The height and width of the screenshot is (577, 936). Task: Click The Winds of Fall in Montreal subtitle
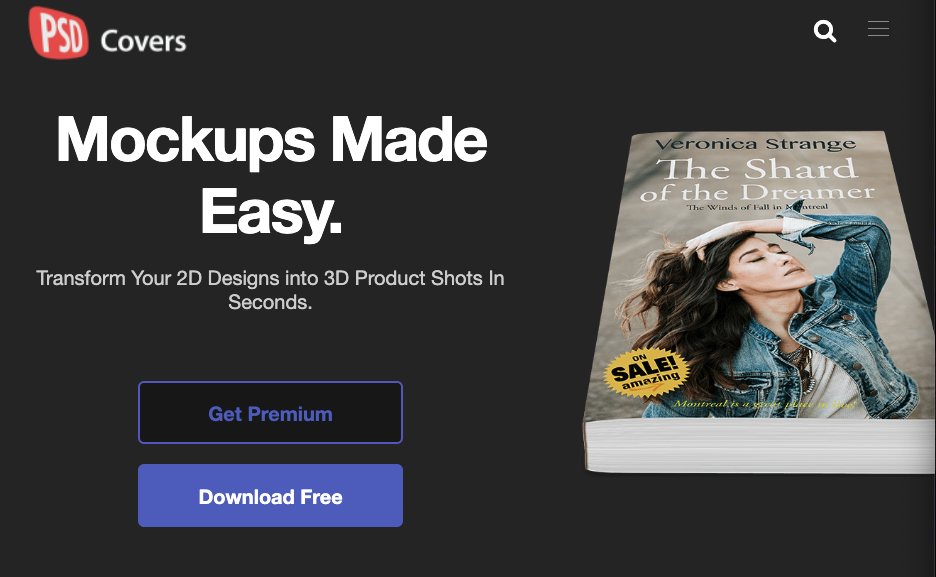pos(758,206)
